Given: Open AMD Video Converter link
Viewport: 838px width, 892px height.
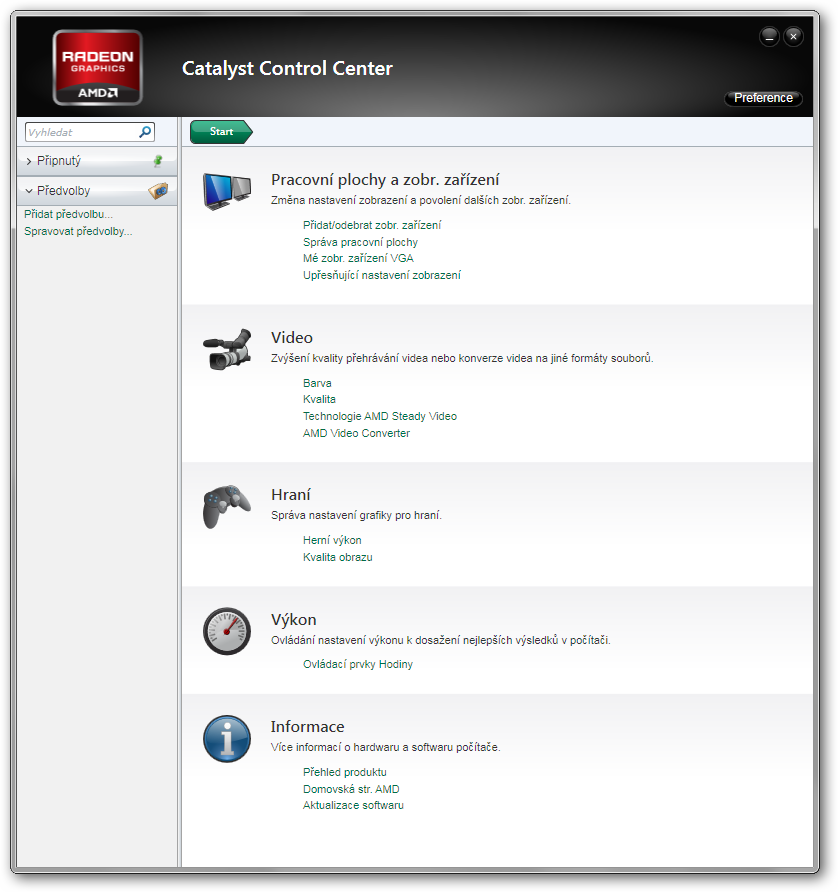Looking at the screenshot, I should [356, 433].
